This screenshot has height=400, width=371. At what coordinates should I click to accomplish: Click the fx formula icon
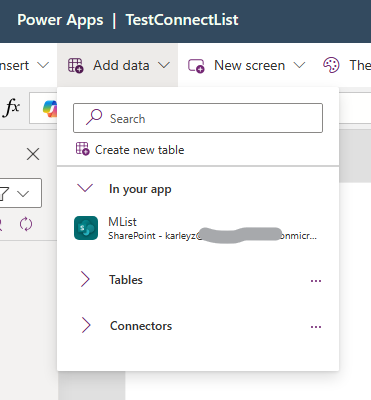point(11,108)
